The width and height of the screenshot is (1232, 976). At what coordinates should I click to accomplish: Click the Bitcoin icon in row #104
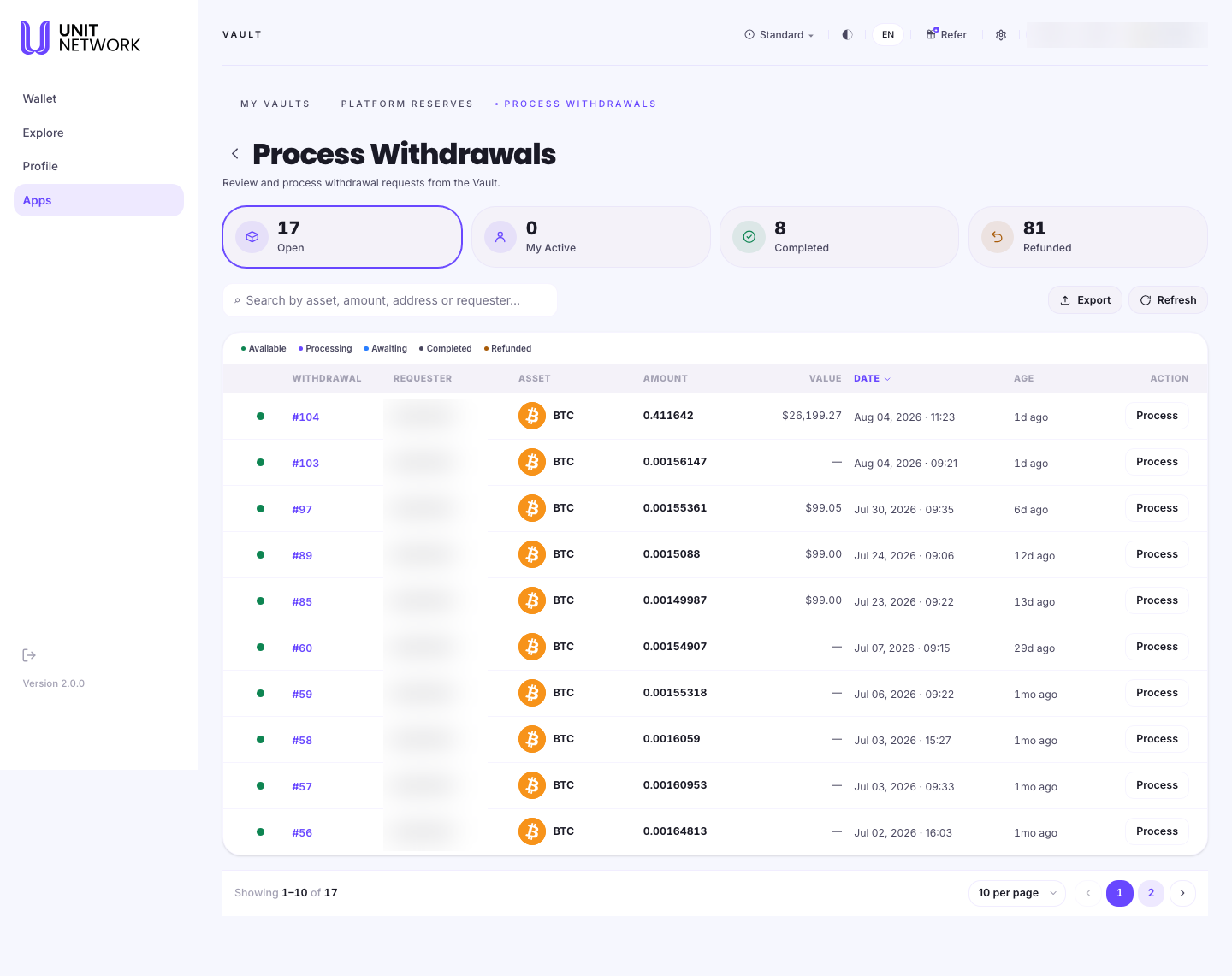click(x=532, y=416)
